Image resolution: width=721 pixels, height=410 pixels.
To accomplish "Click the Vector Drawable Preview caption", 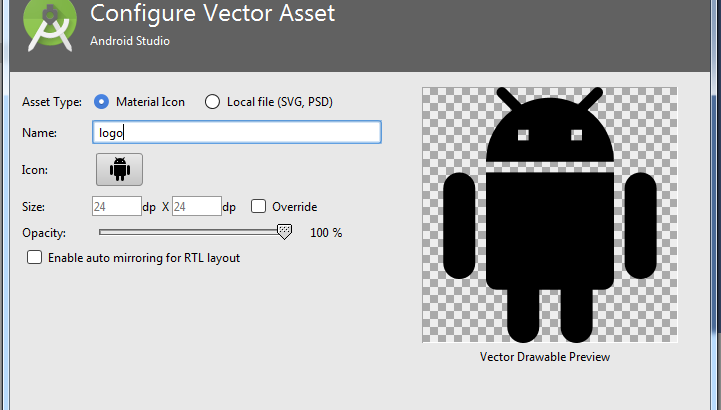I will point(545,357).
